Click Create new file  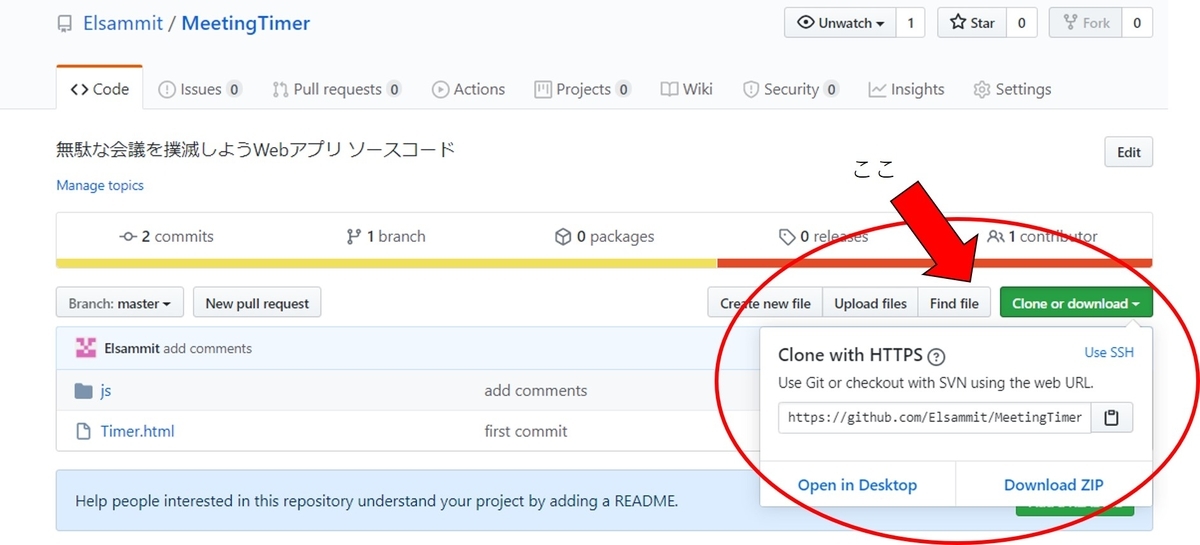(x=765, y=303)
